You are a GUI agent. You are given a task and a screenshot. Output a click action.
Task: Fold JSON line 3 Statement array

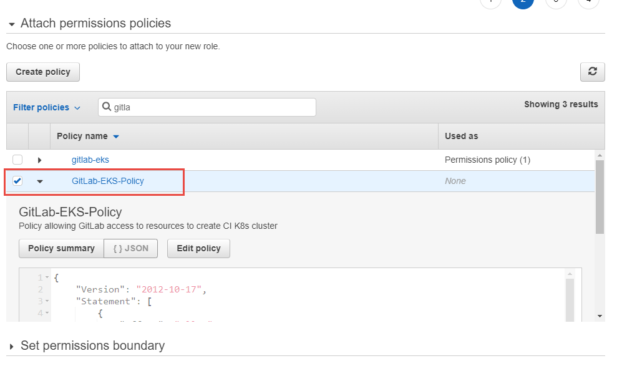47,301
